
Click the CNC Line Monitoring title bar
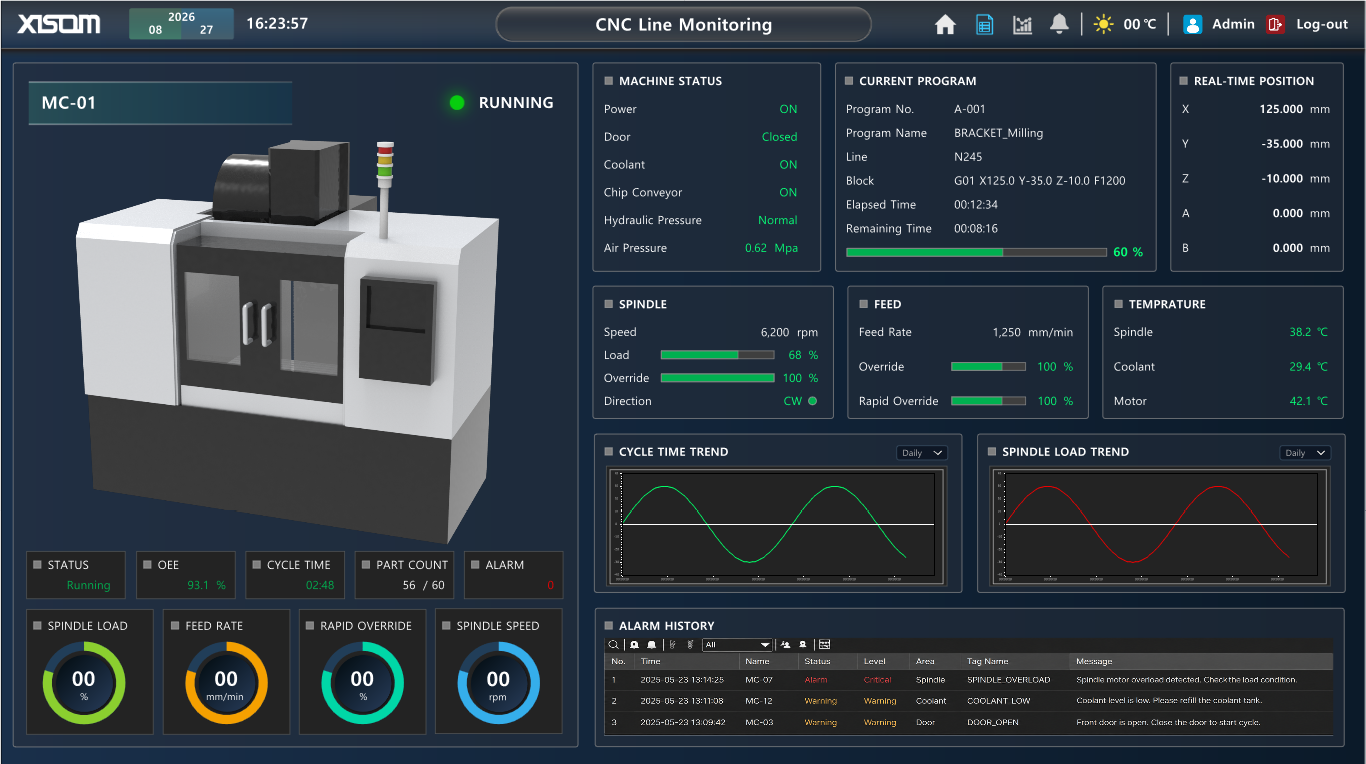coord(684,25)
